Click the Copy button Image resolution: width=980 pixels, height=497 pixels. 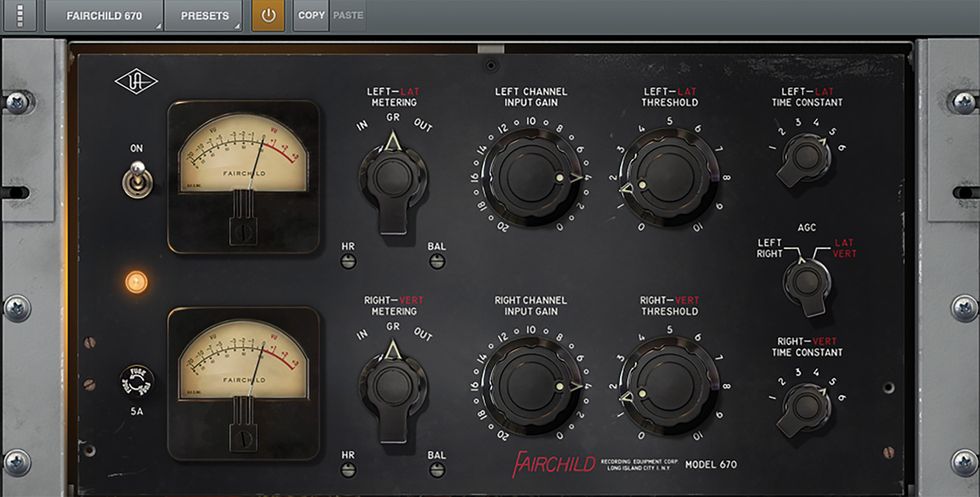pos(311,16)
